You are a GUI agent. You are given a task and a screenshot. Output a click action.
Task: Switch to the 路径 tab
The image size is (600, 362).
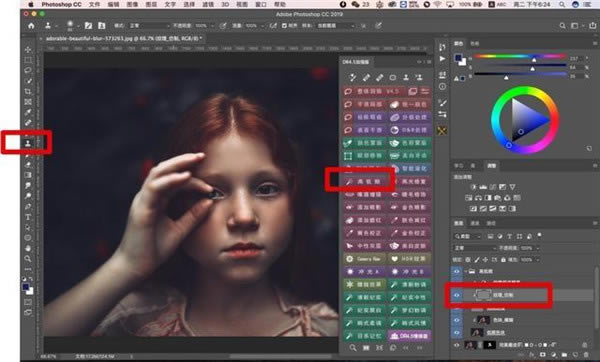(491, 223)
